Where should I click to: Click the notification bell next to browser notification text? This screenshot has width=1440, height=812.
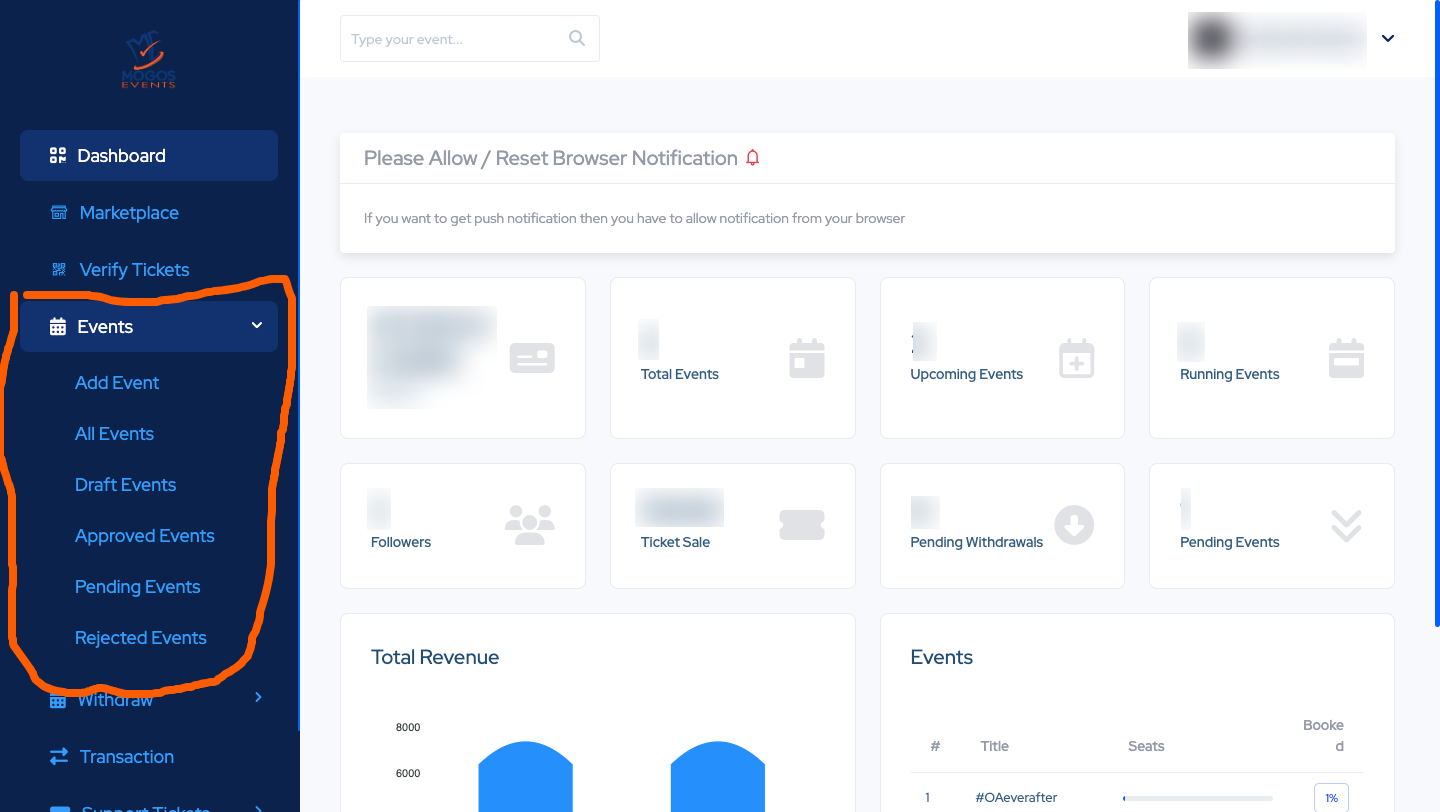click(x=753, y=158)
